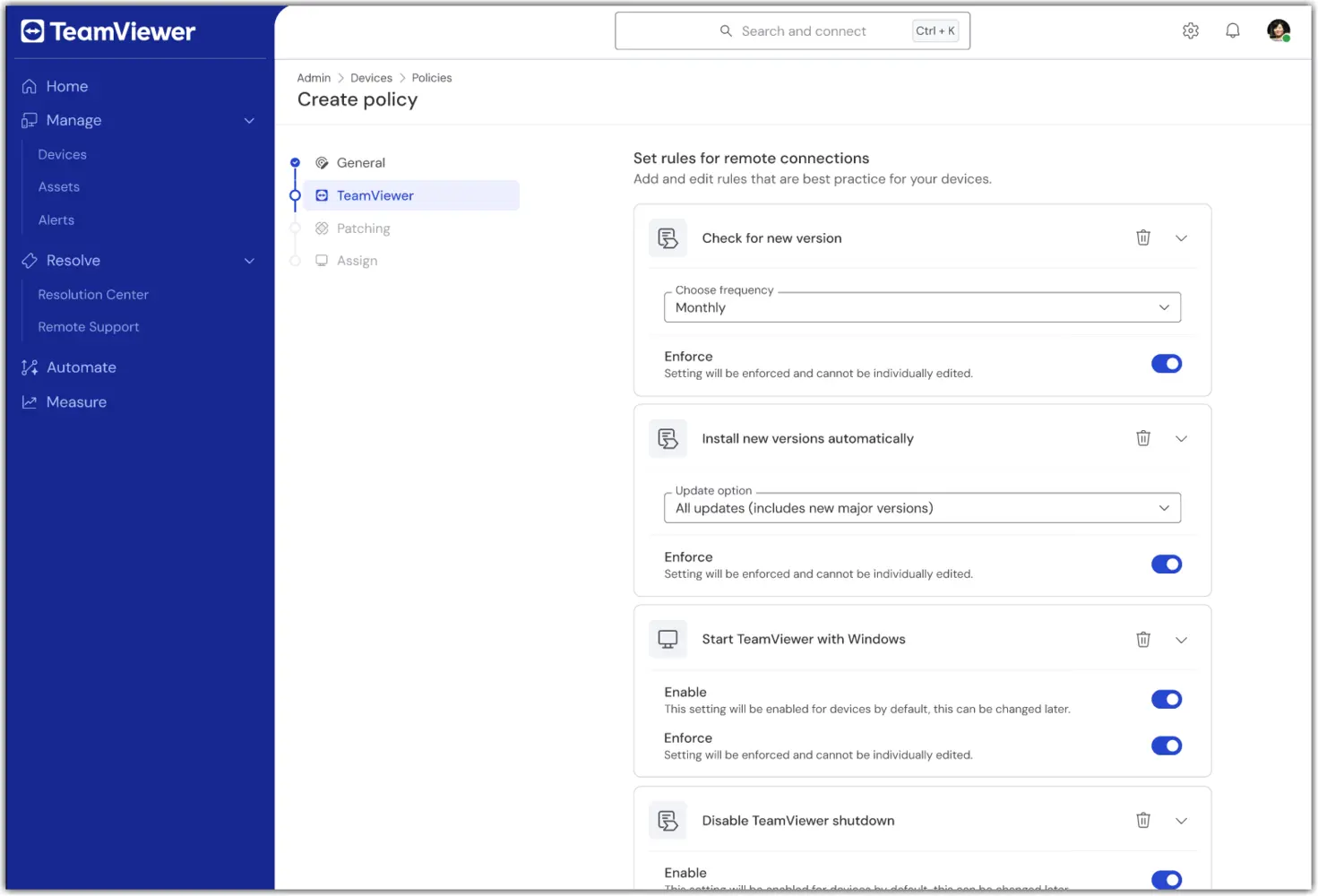The image size is (1318, 896).
Task: Toggle Enforce for Check for new version
Action: [1167, 364]
